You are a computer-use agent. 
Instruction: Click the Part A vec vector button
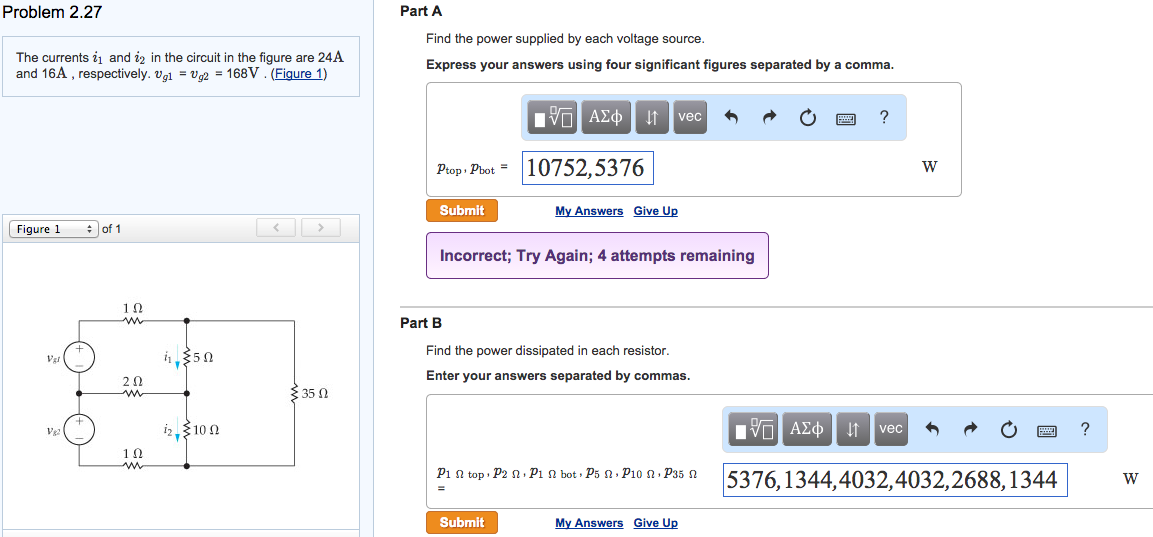690,117
